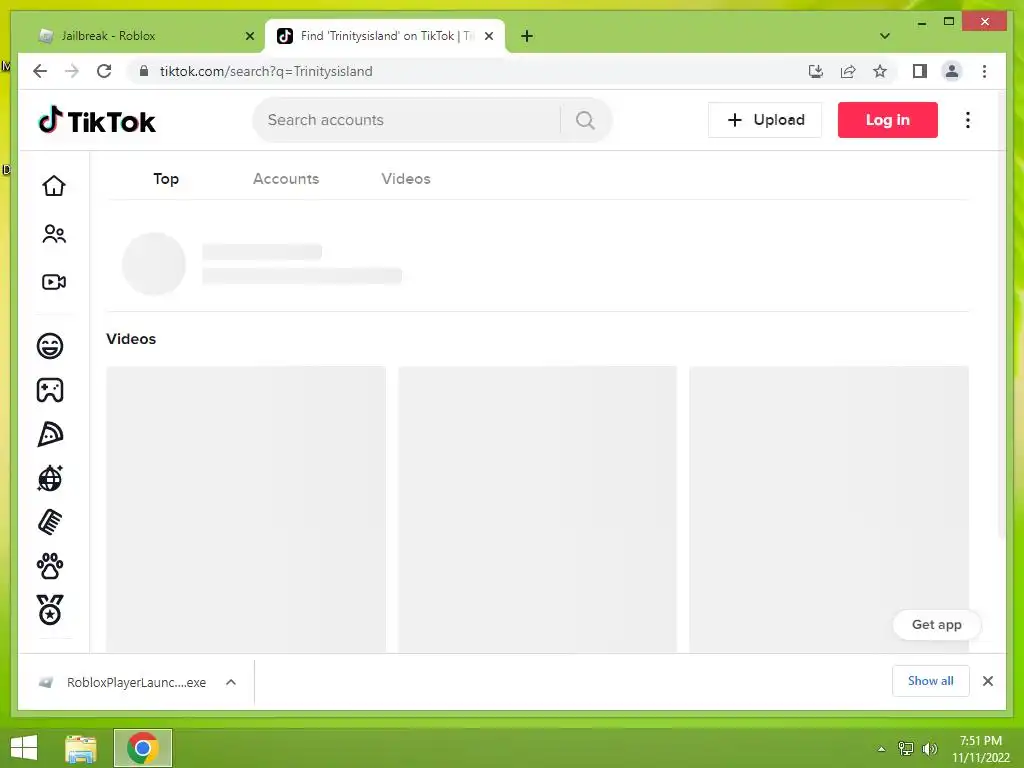Click the first video placeholder thumbnail
1024x768 pixels.
click(246, 509)
